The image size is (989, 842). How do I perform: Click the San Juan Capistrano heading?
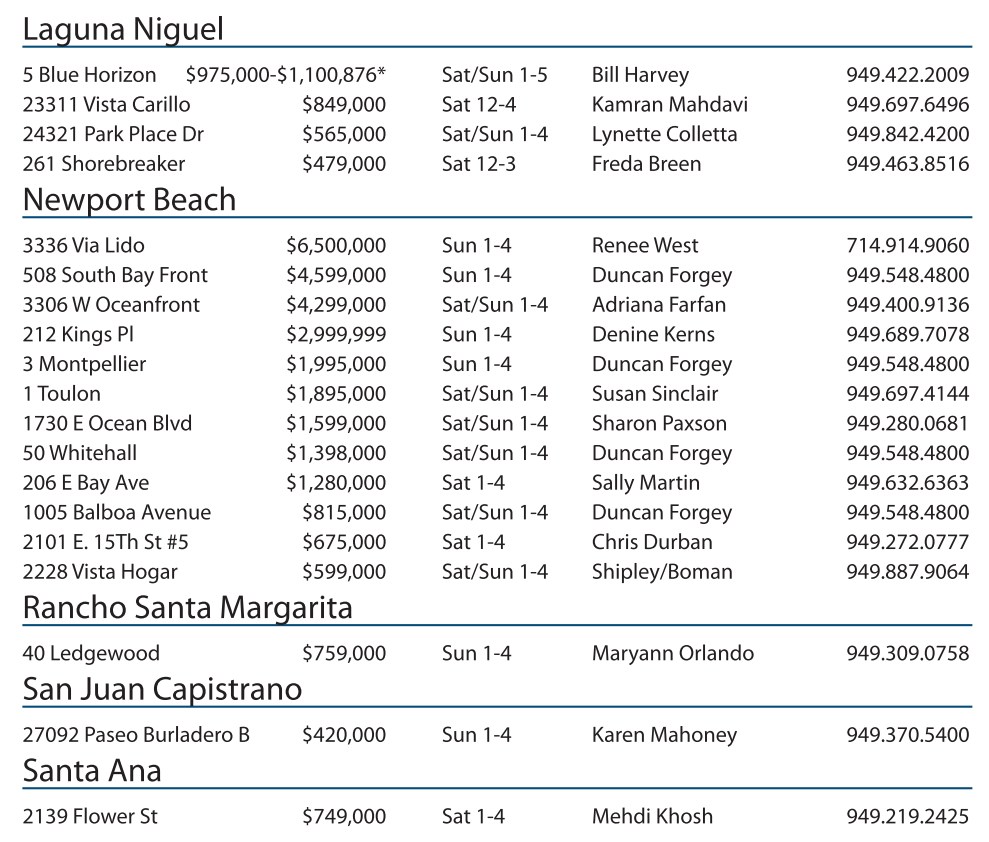point(162,689)
